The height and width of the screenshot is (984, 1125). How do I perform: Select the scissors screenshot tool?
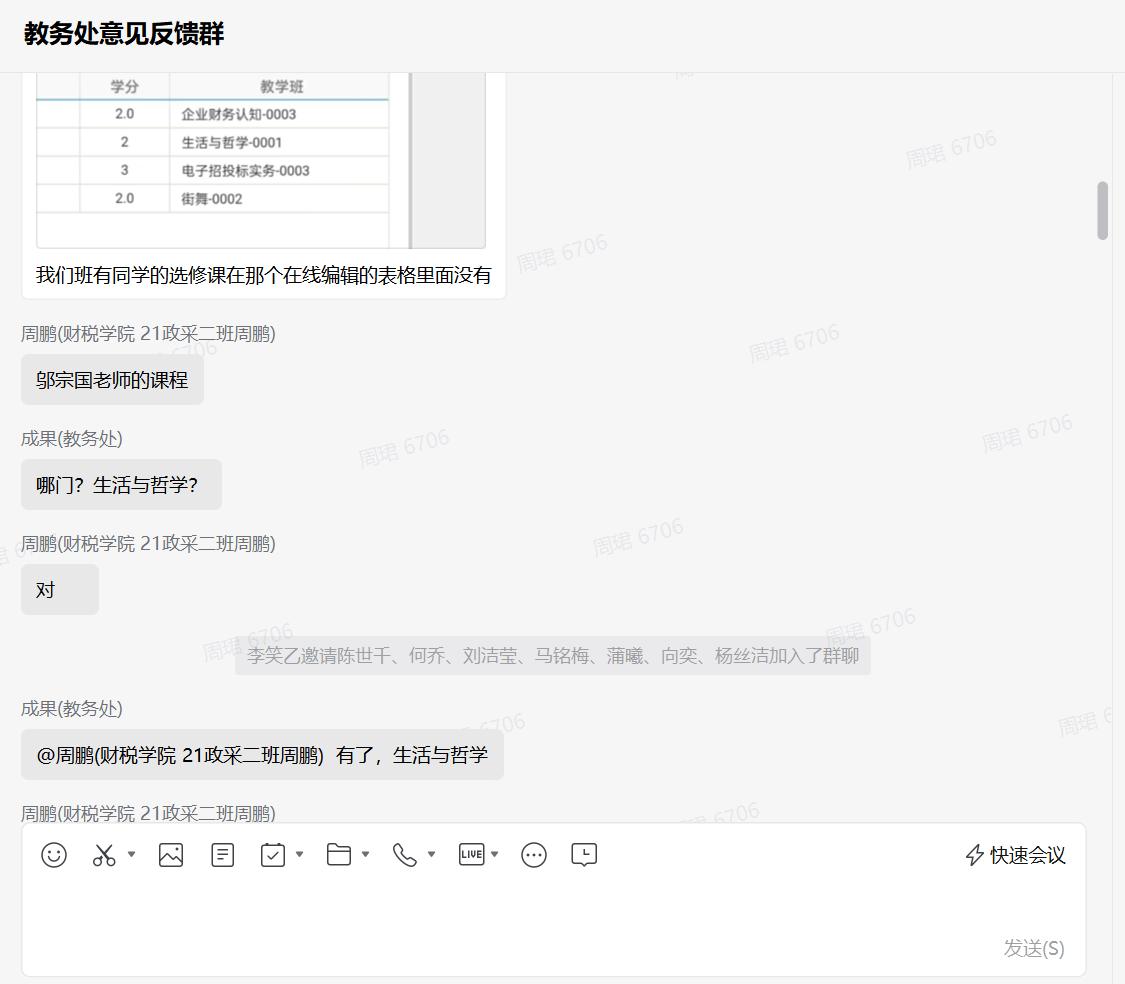[104, 855]
